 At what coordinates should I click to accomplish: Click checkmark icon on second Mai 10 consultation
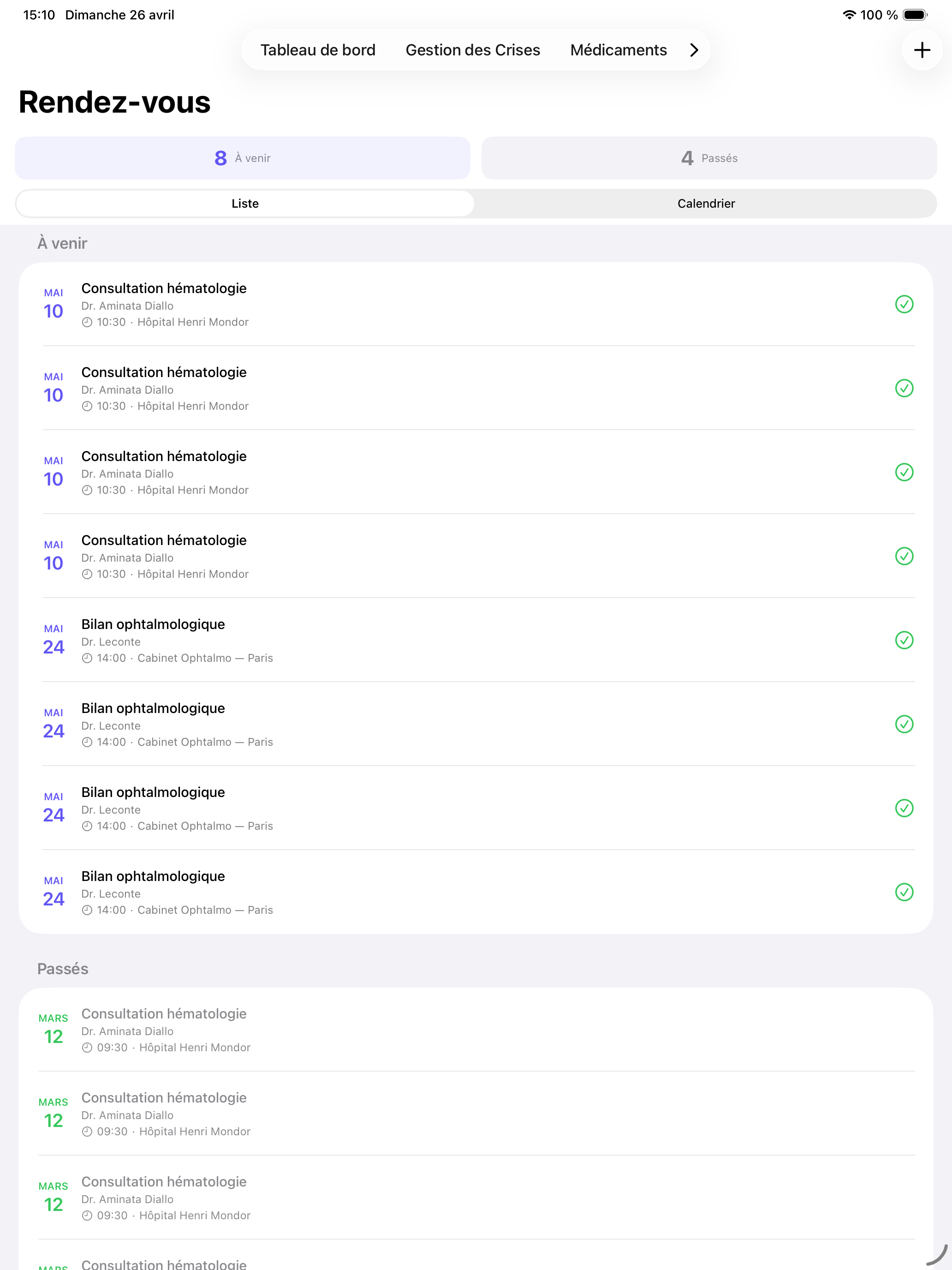tap(904, 388)
